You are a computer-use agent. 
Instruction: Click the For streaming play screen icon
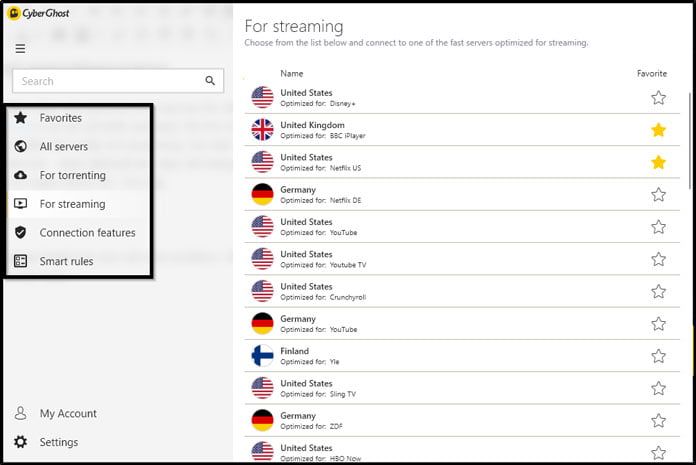pos(20,204)
